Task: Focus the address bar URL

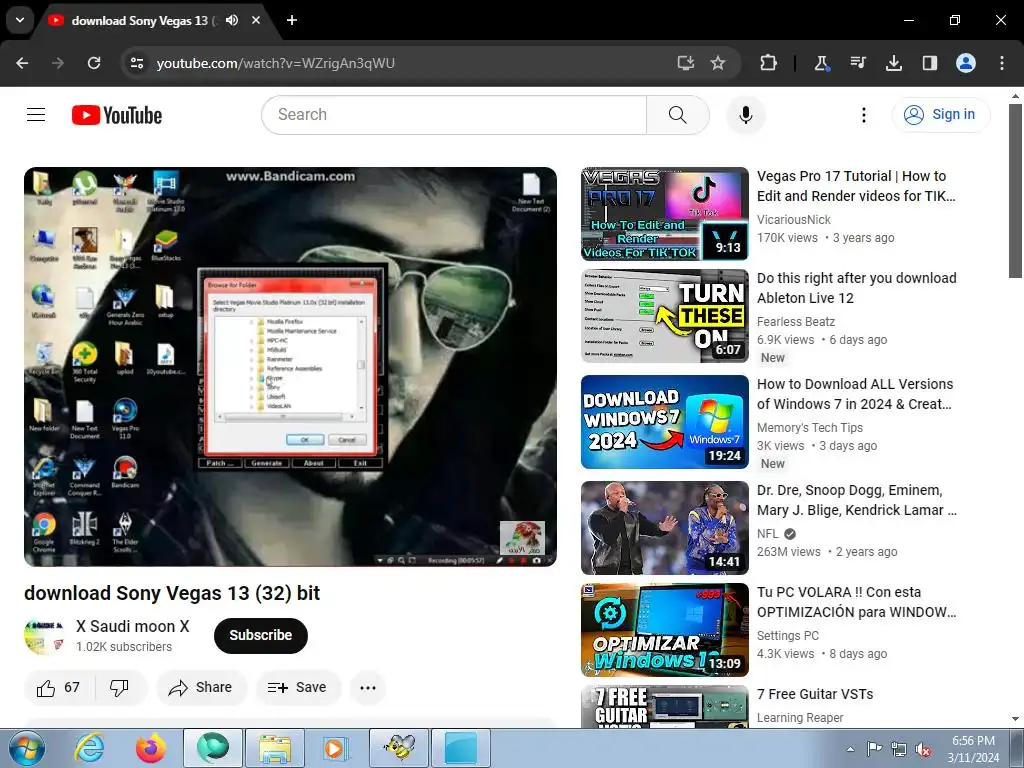Action: tap(276, 63)
